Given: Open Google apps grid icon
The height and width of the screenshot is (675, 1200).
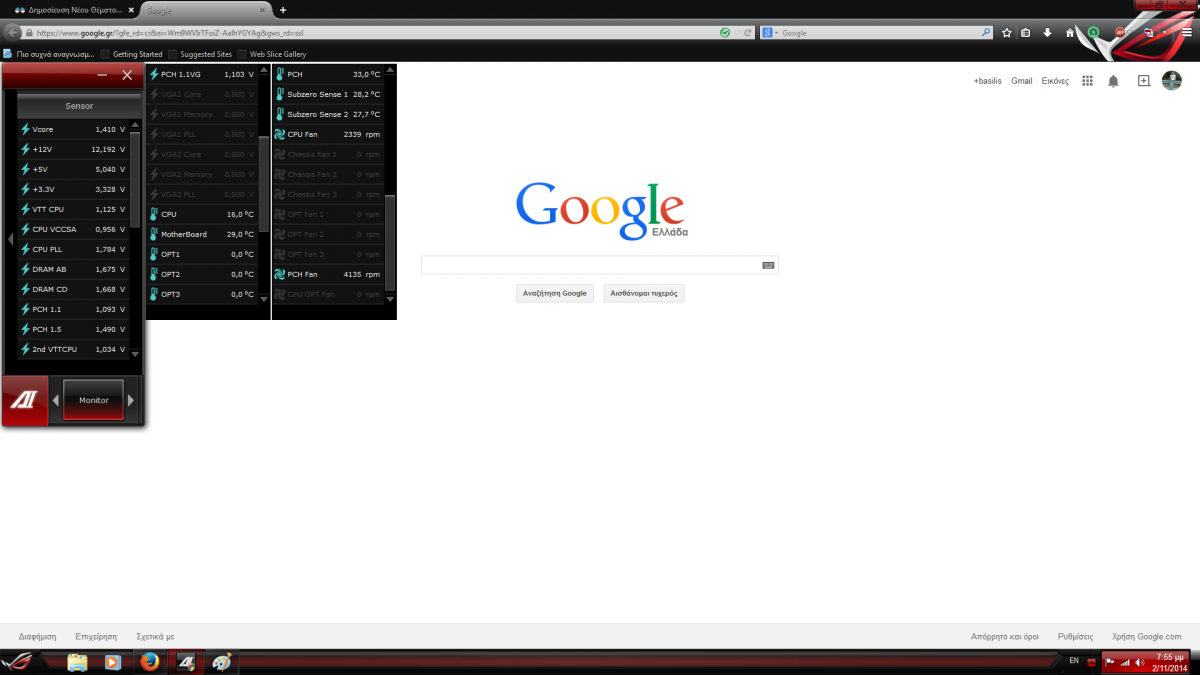Looking at the screenshot, I should point(1087,81).
